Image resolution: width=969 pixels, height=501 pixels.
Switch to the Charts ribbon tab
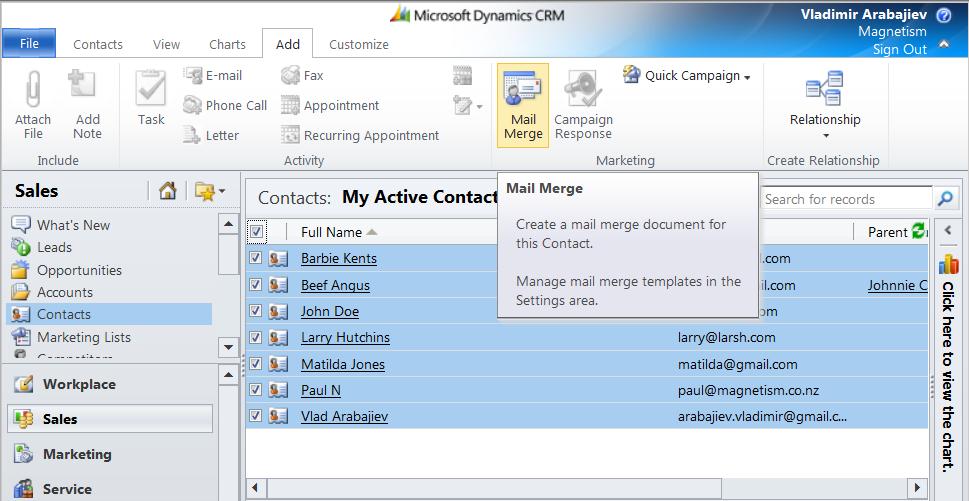pos(227,44)
